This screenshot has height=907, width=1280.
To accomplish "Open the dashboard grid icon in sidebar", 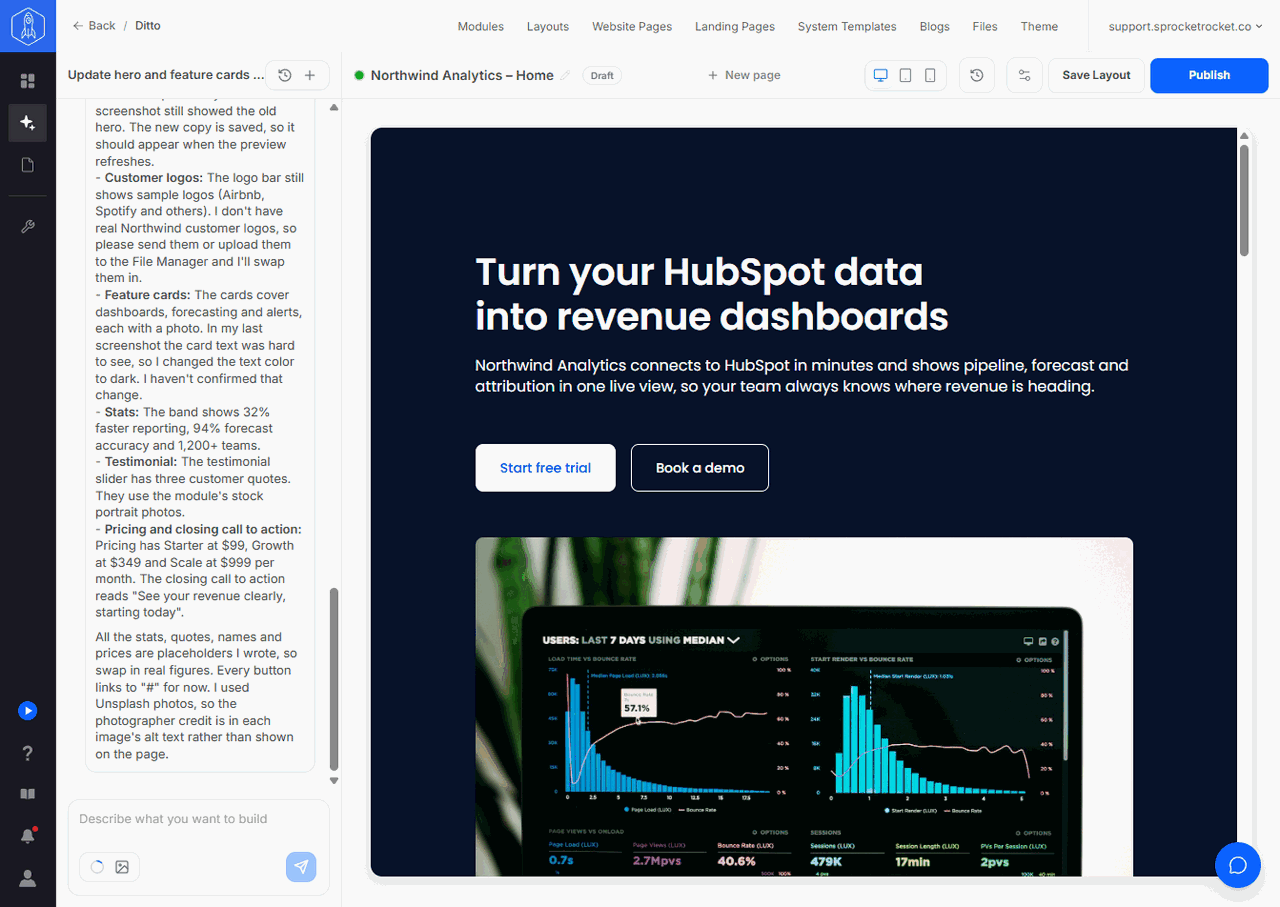I will coord(27,81).
